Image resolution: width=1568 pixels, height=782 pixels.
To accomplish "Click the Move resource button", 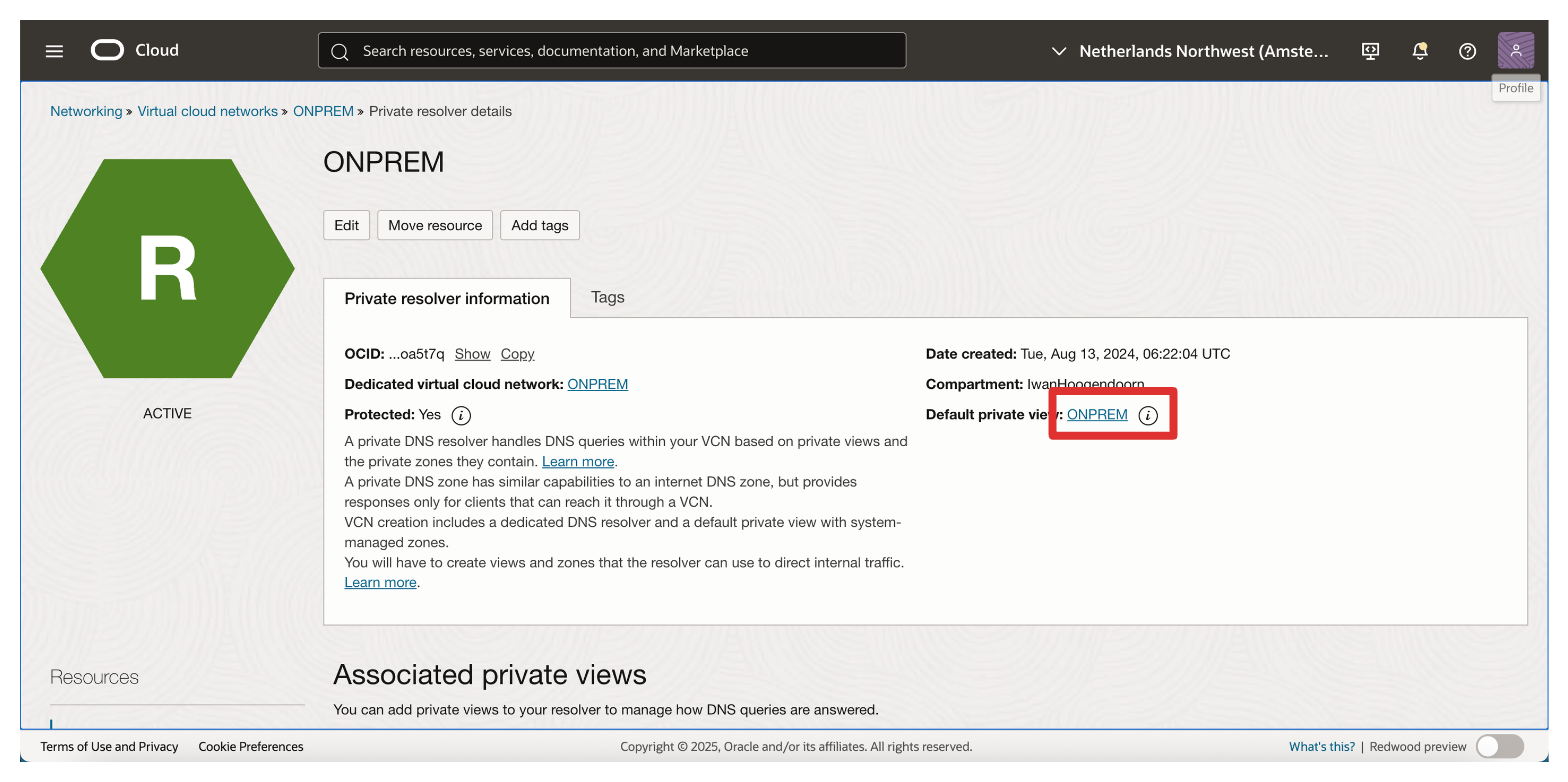I will 435,225.
